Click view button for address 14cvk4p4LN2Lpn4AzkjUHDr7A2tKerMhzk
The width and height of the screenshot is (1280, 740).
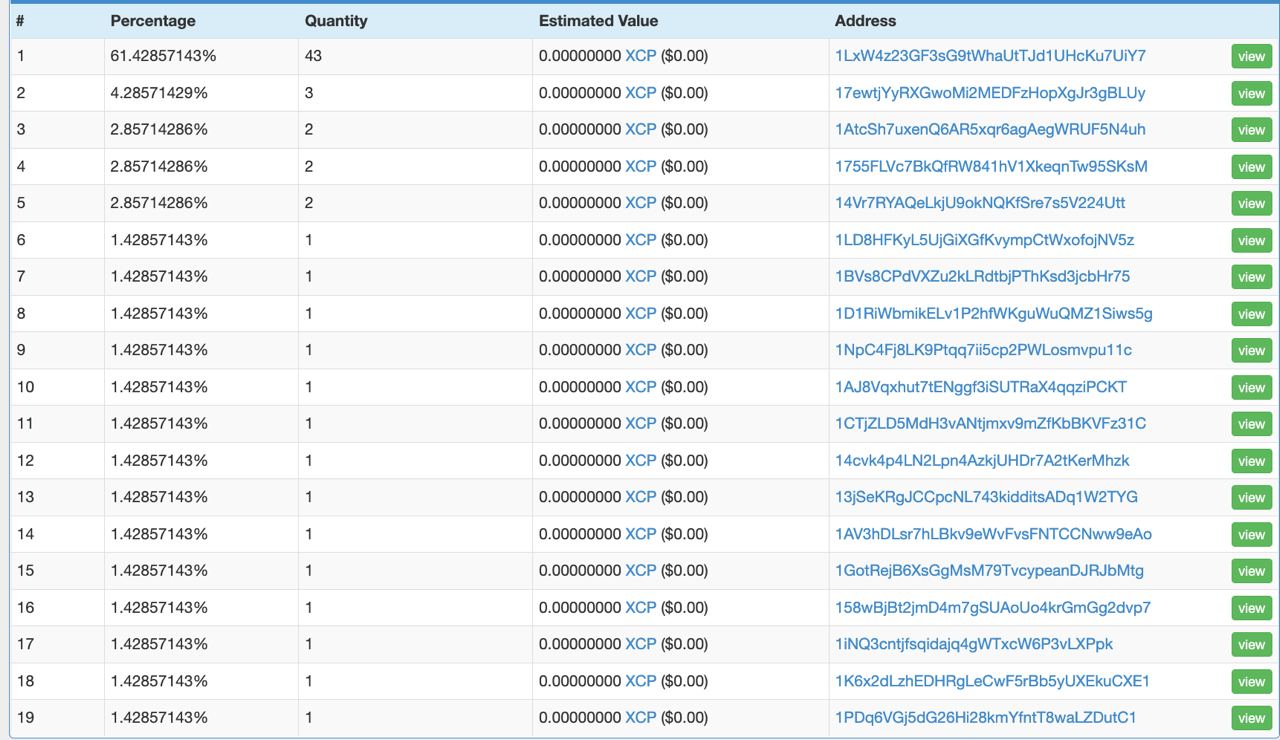click(x=1251, y=461)
